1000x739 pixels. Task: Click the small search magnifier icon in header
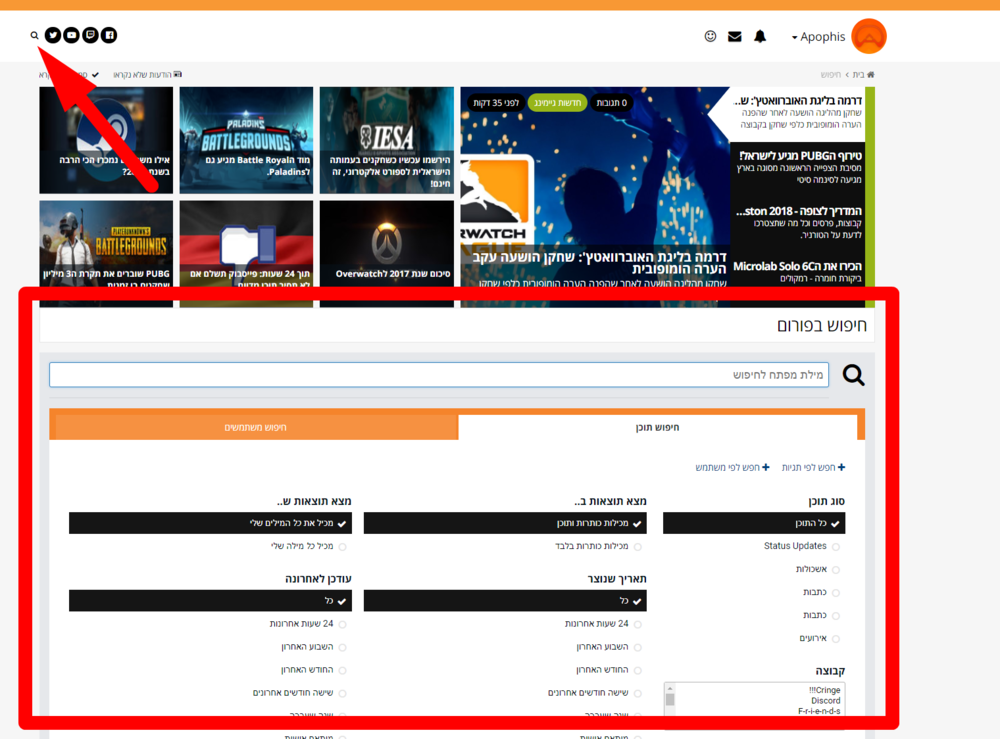tap(34, 36)
